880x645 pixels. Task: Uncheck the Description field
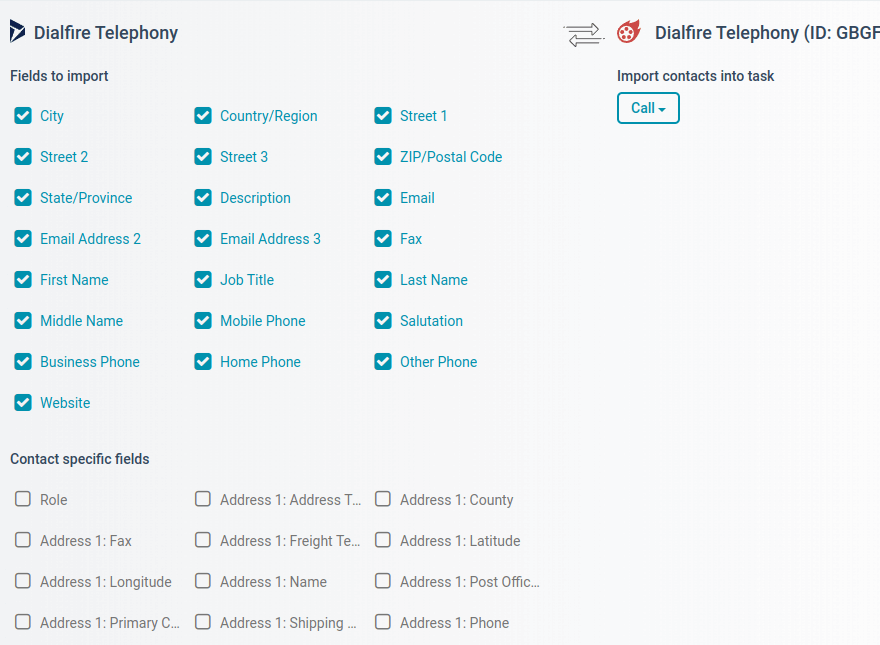click(x=203, y=198)
